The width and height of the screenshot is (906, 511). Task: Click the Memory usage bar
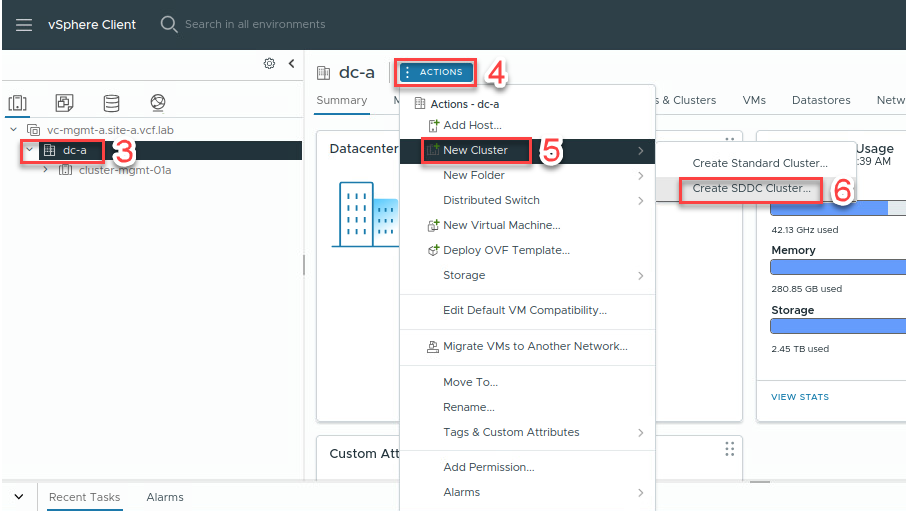tap(838, 267)
